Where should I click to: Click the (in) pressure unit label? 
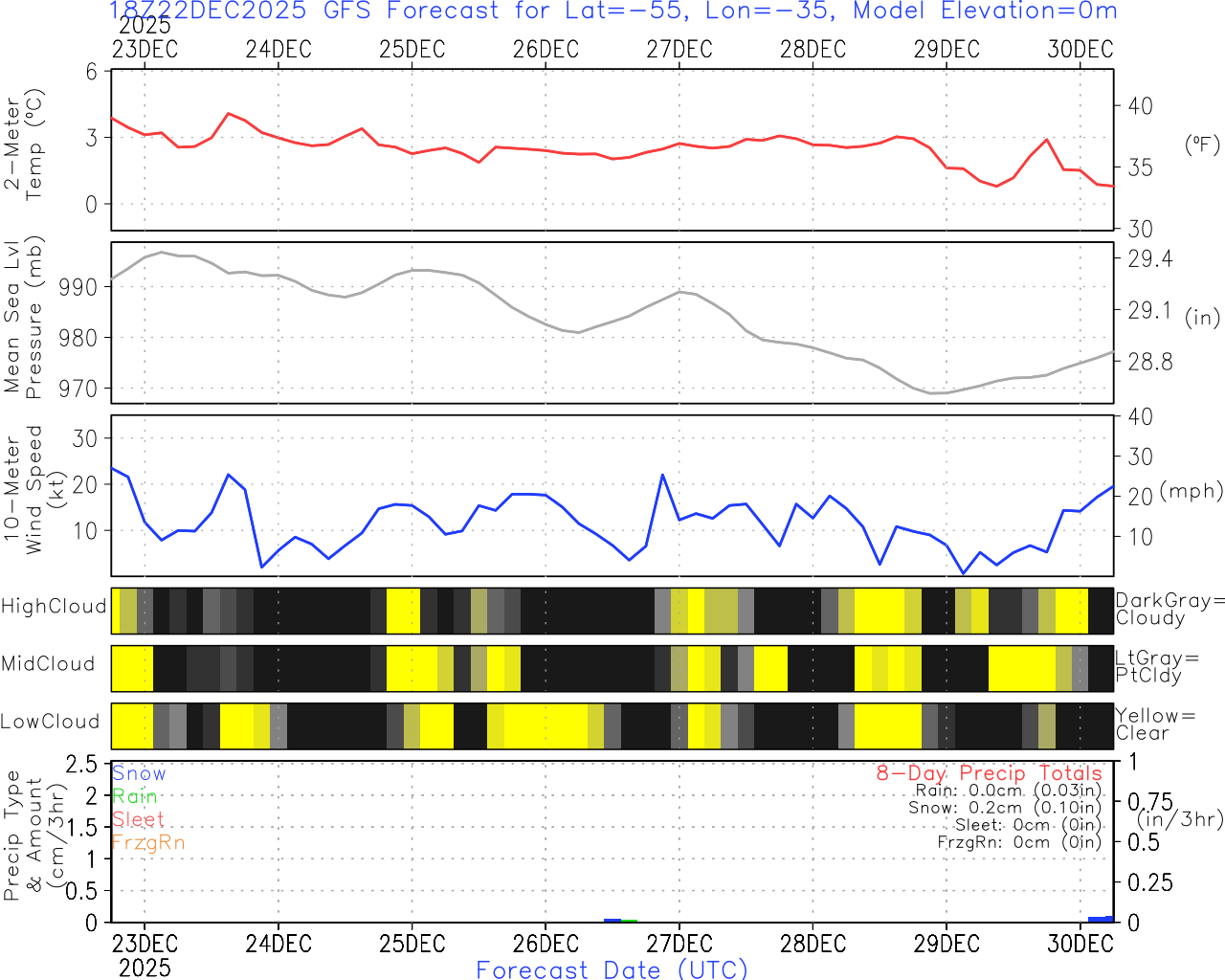pos(1203,317)
